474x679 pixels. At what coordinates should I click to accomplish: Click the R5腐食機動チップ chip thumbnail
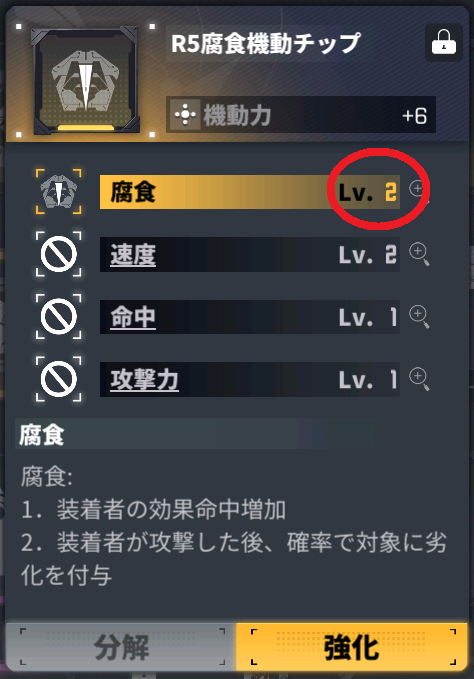[x=86, y=81]
